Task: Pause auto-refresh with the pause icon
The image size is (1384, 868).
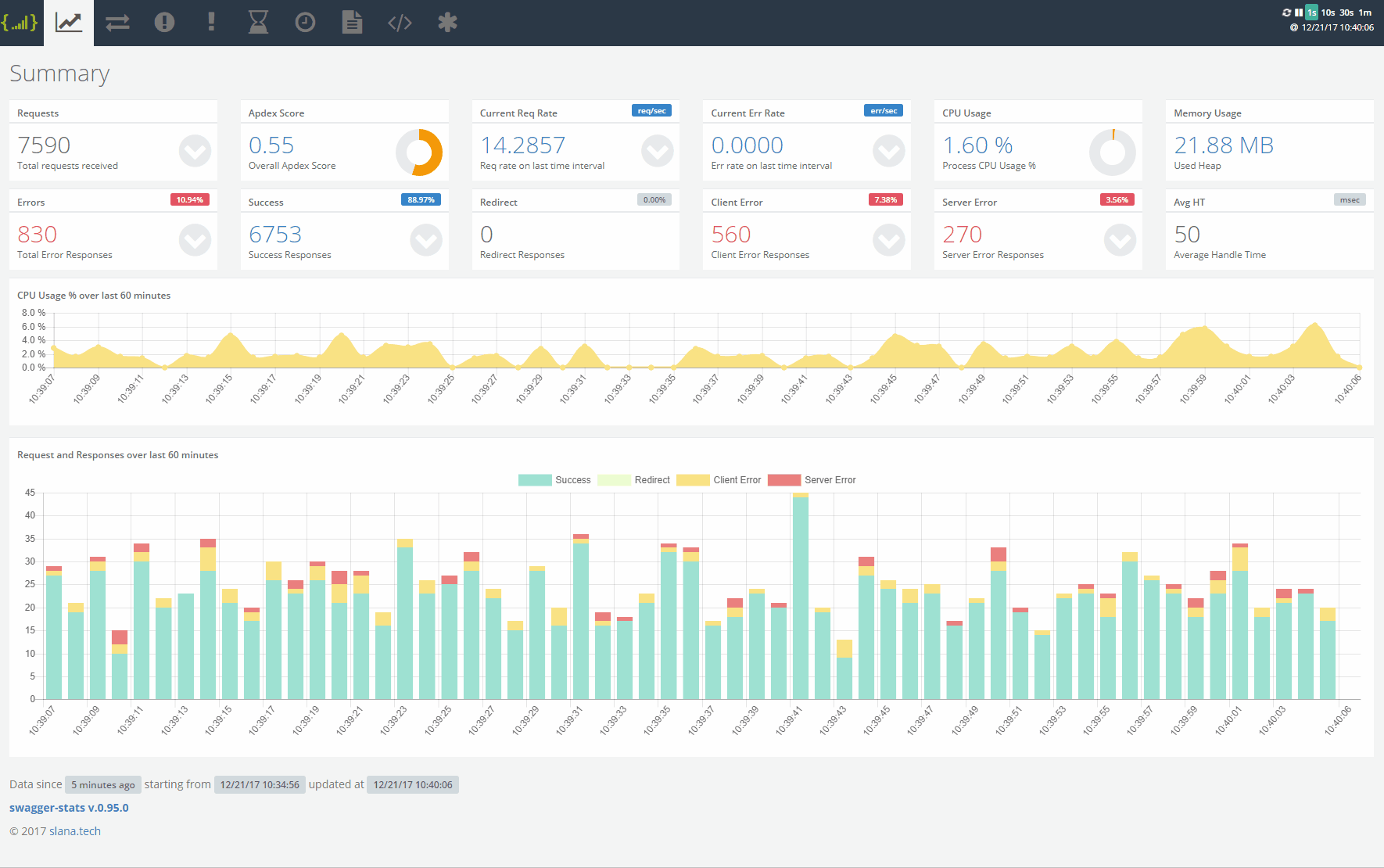Action: point(1300,13)
